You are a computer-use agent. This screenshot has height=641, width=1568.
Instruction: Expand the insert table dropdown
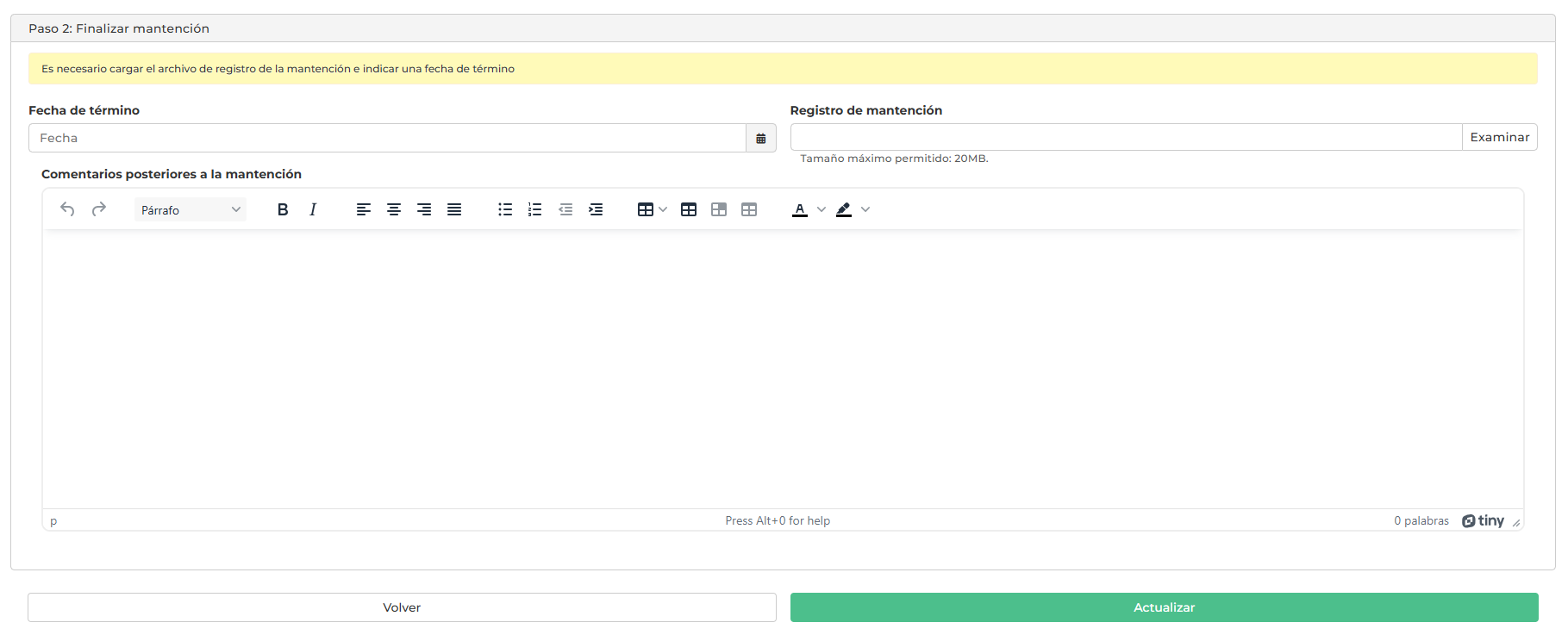coord(662,209)
